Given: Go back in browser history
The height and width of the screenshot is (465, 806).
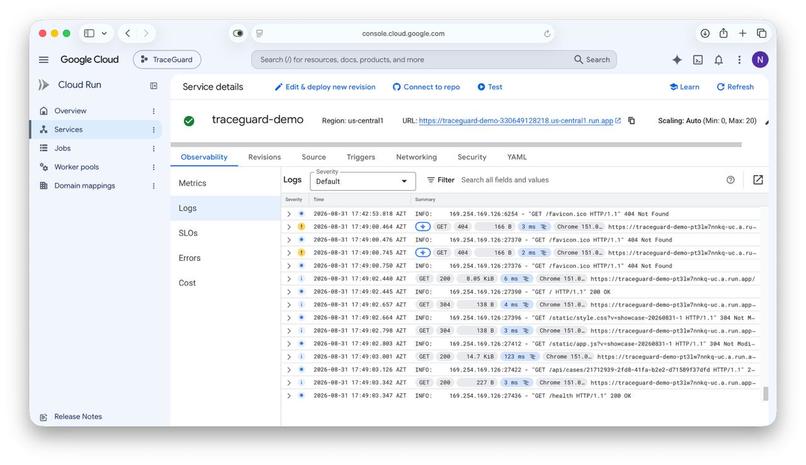Looking at the screenshot, I should click(127, 33).
